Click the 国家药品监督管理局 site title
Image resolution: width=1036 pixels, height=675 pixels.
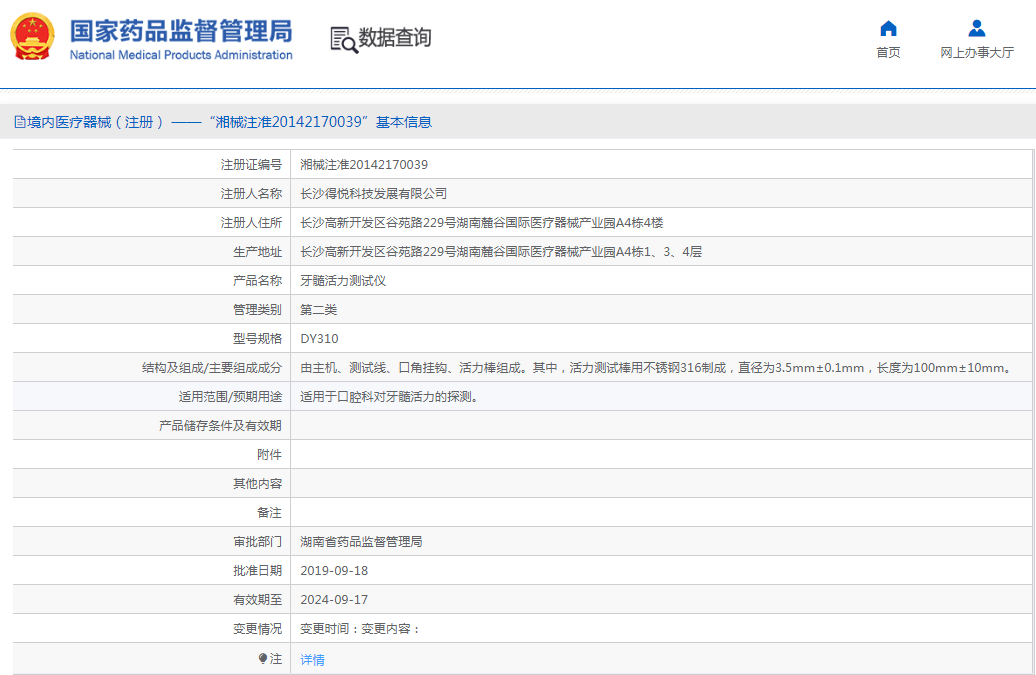click(180, 29)
